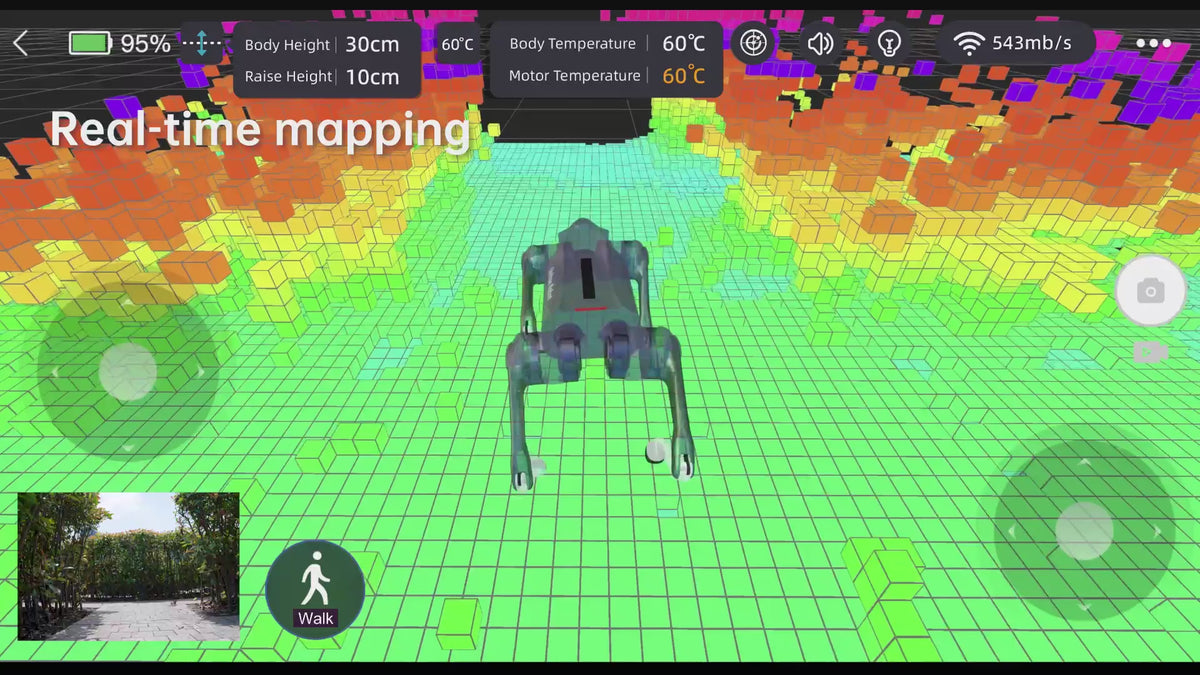
Task: Tap the Raise Height 10cm readout
Action: pyautogui.click(x=324, y=77)
